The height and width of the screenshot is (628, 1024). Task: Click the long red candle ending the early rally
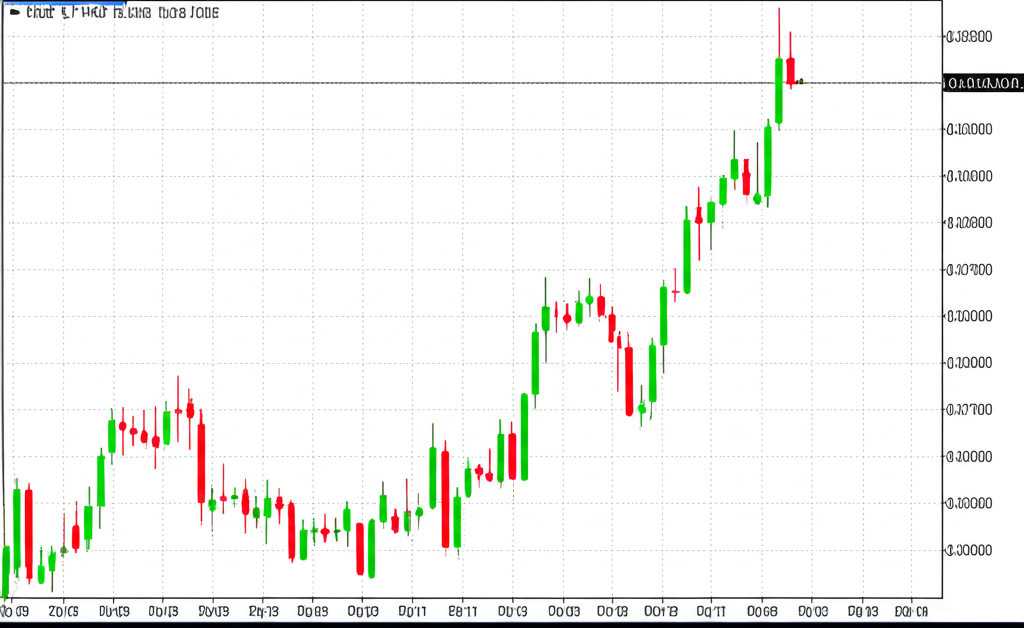point(201,462)
